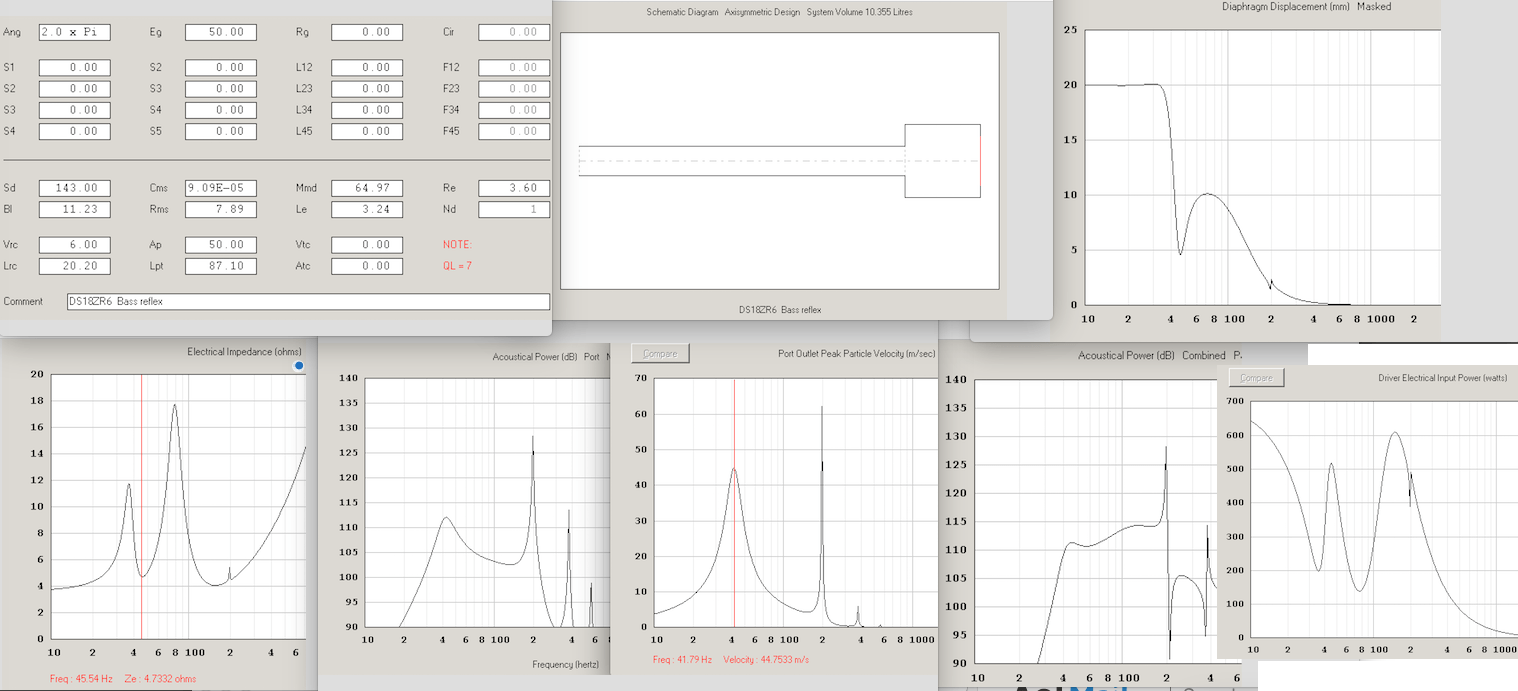This screenshot has height=691, width=1518.
Task: Click the red QL = 7 text
Action: coord(457,267)
